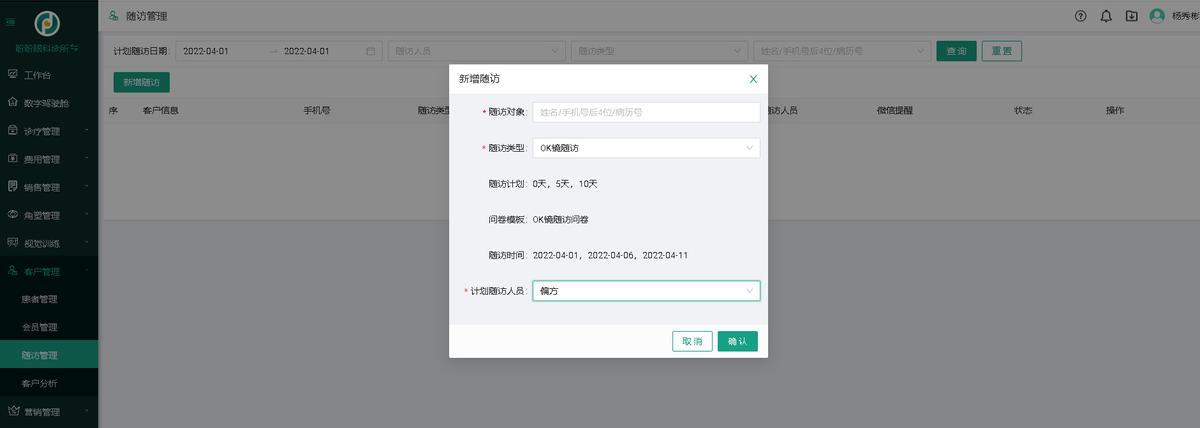Screen dimensions: 1200x428
Task: Open the download center icon
Action: [1131, 16]
